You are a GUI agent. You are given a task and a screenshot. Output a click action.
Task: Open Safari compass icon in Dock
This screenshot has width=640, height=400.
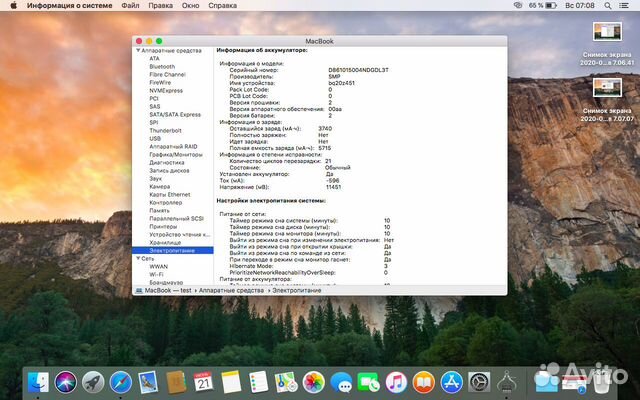pyautogui.click(x=121, y=383)
